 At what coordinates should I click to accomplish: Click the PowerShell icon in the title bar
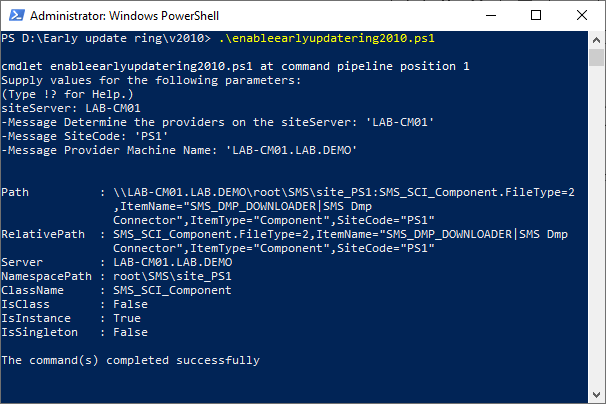click(13, 15)
